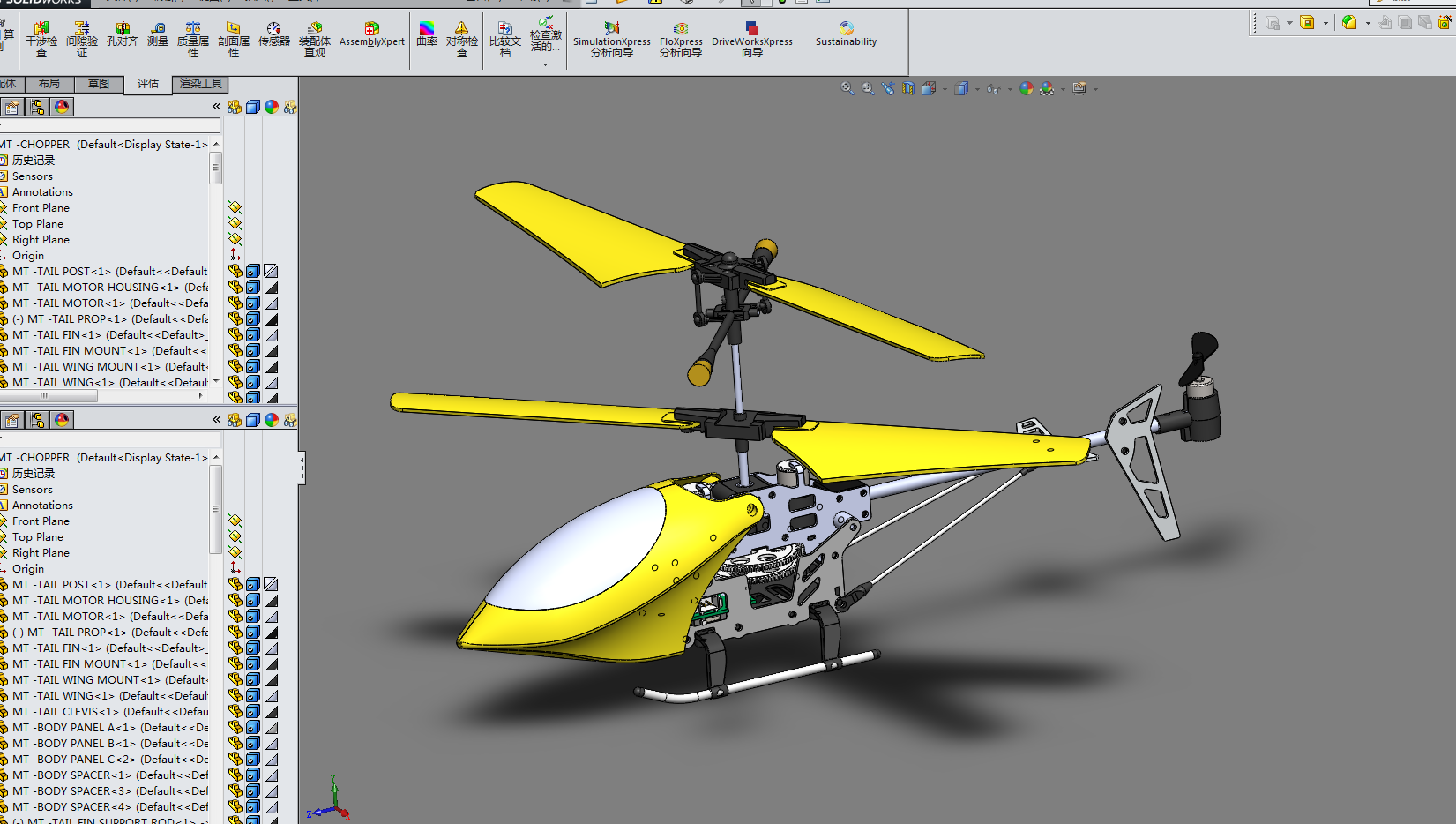Open dropdown beside yellow box icon top-right
This screenshot has width=1456, height=824.
click(1325, 23)
